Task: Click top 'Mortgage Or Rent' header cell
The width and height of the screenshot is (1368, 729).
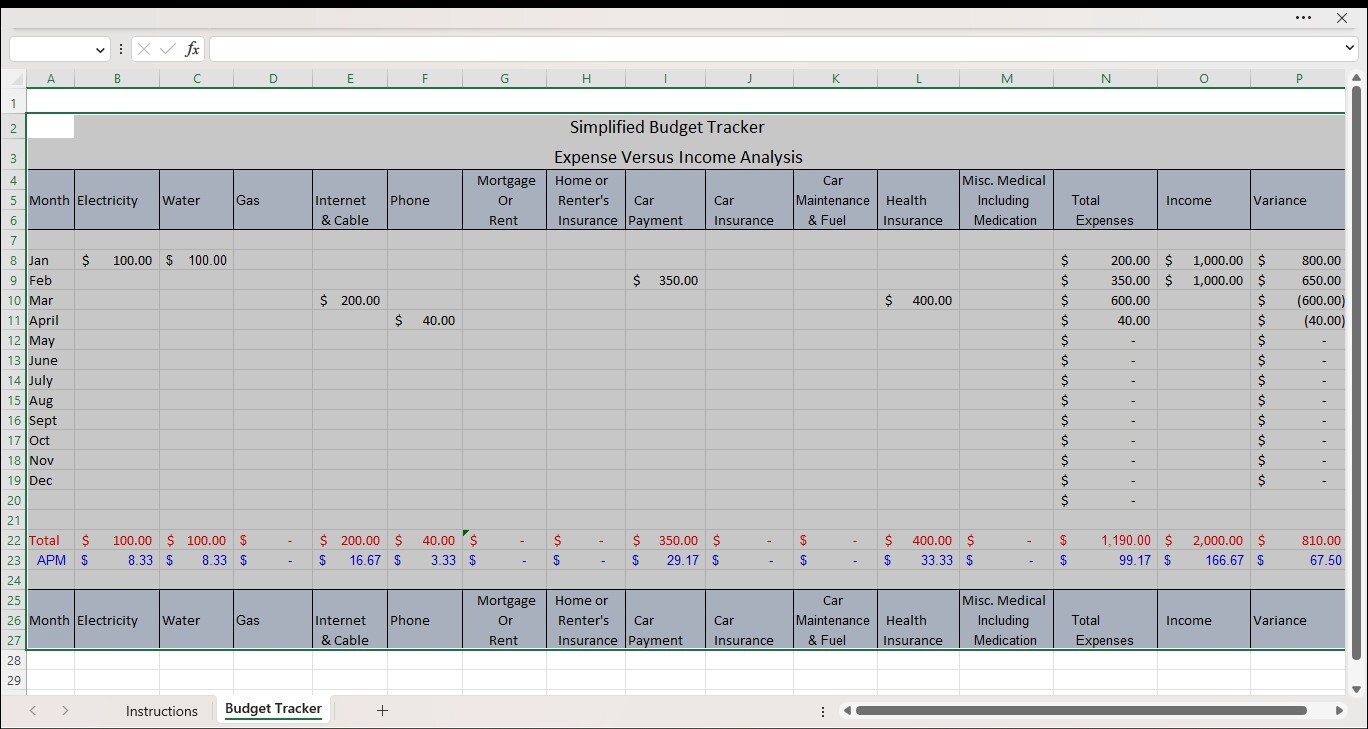Action: point(504,200)
